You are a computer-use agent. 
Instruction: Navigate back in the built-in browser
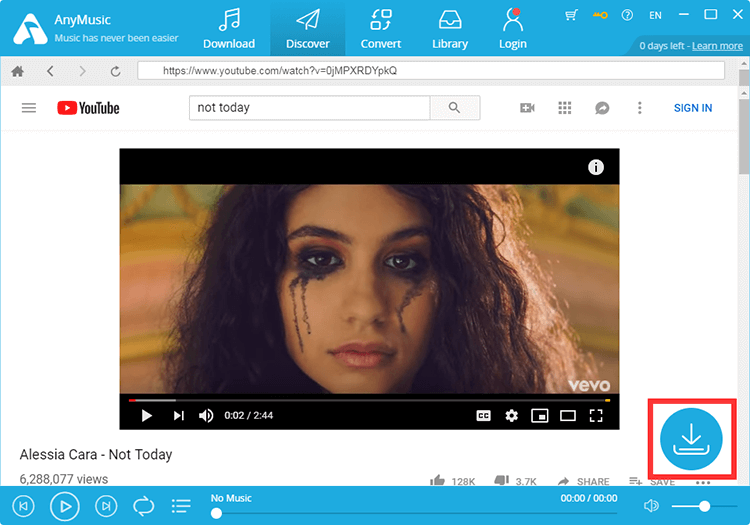(x=50, y=71)
